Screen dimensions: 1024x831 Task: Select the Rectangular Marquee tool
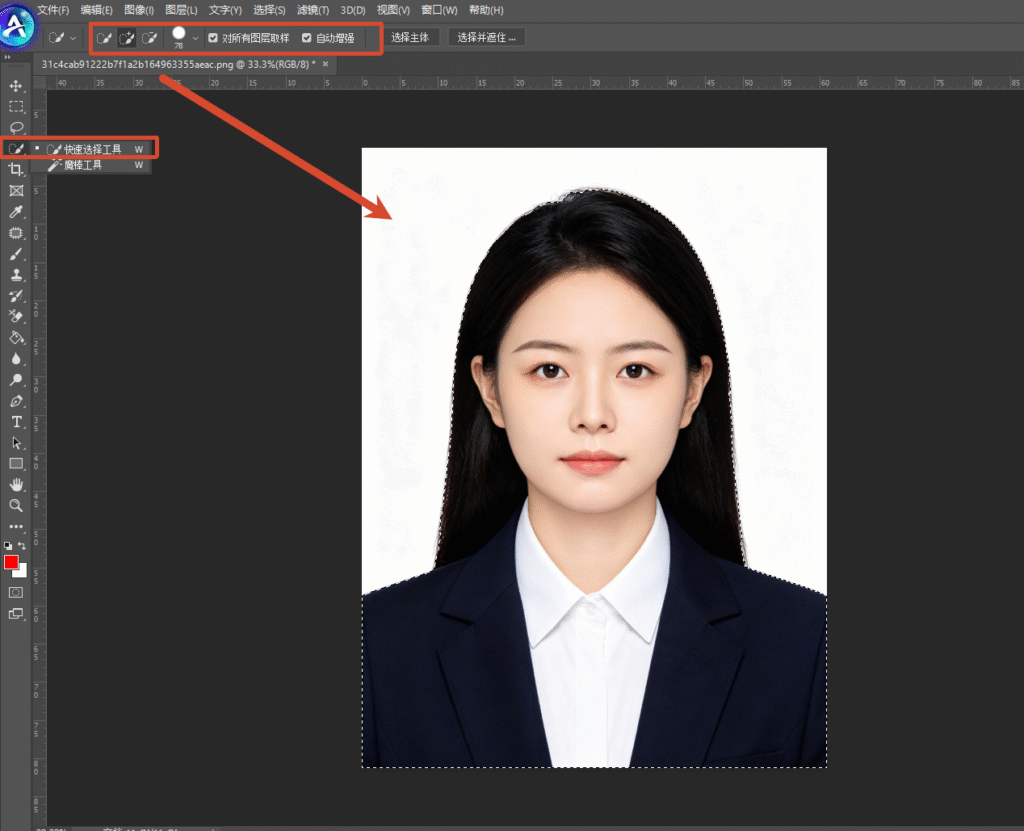click(x=16, y=106)
